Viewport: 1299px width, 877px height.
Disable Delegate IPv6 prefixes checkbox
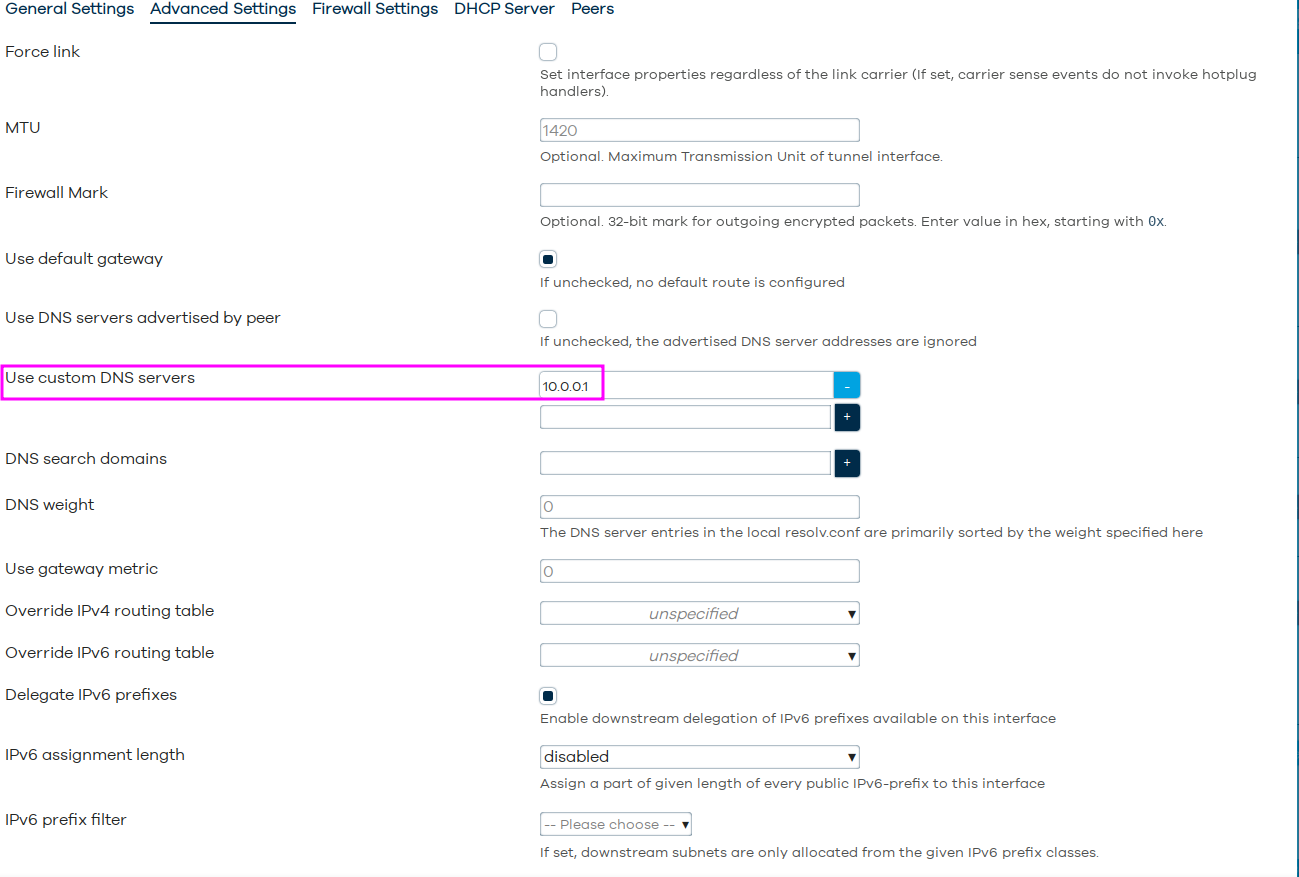[548, 696]
